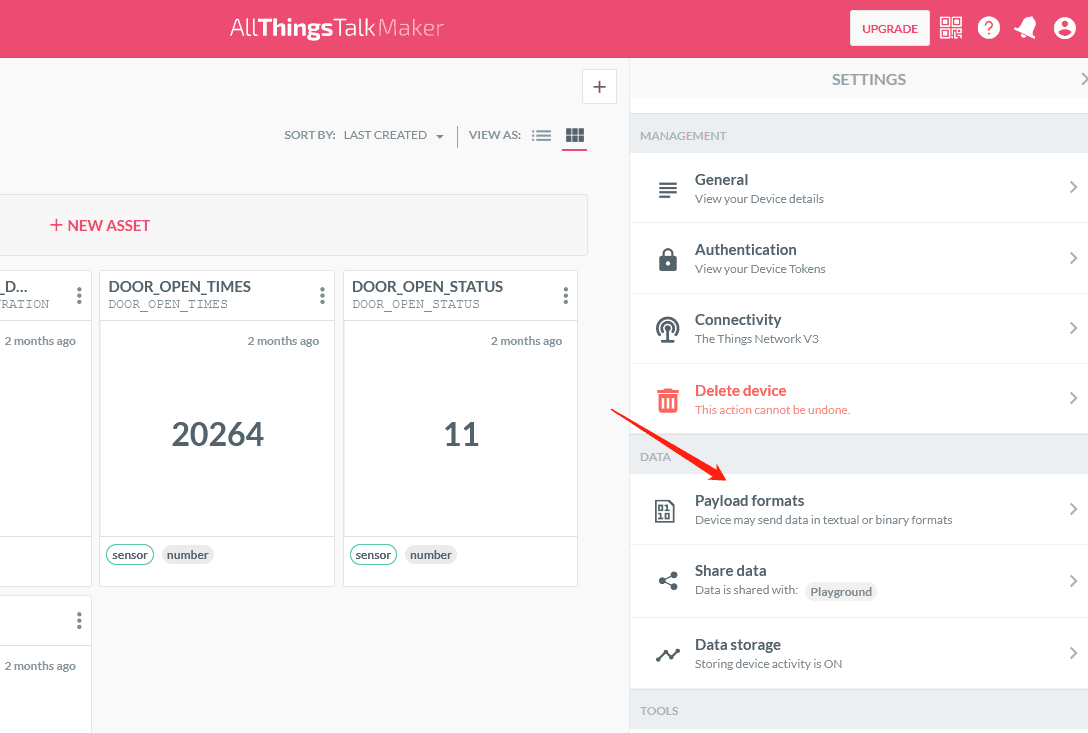
Task: Click the UPGRADE button
Action: 890,28
